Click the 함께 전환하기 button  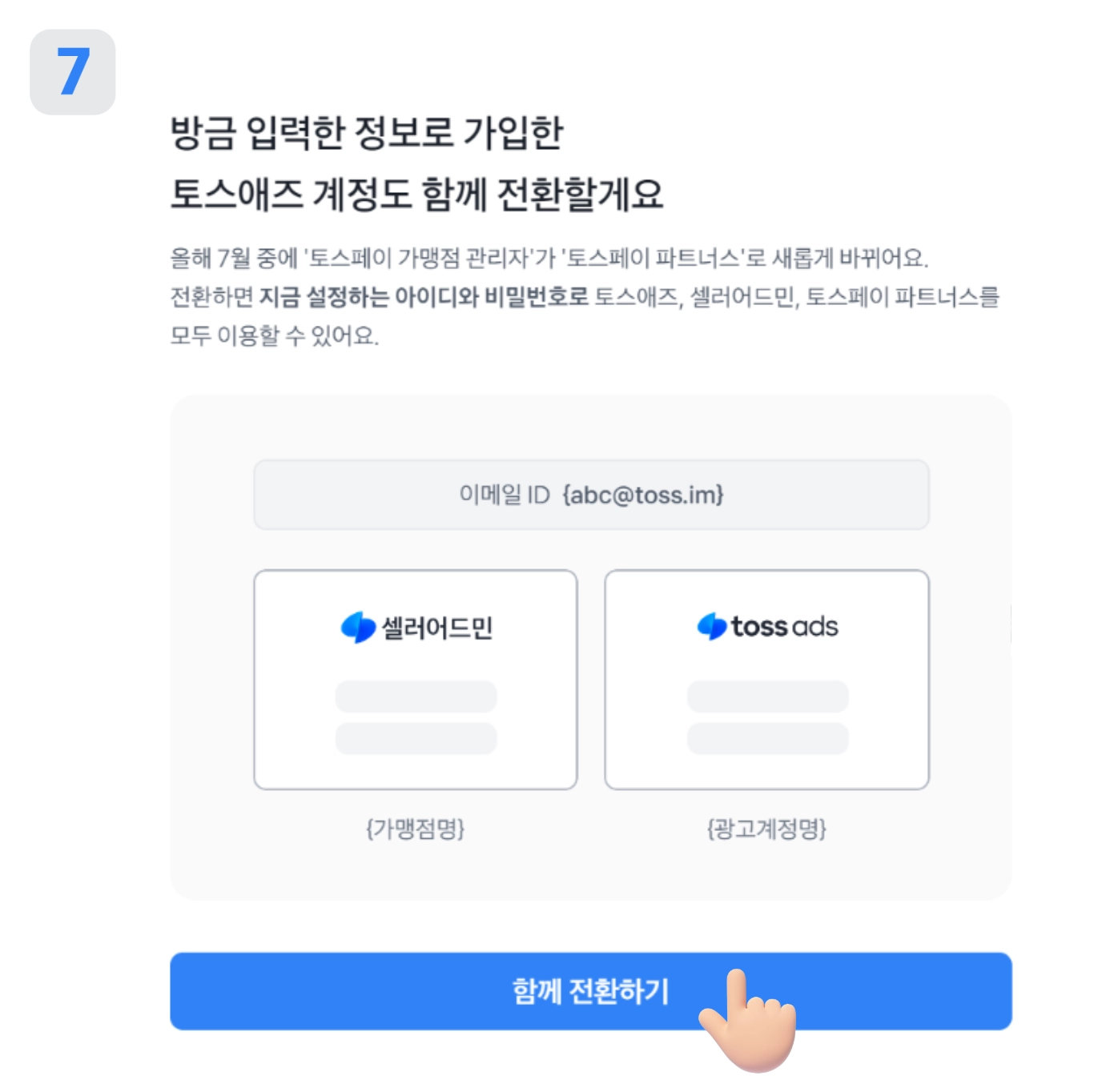pyautogui.click(x=590, y=990)
